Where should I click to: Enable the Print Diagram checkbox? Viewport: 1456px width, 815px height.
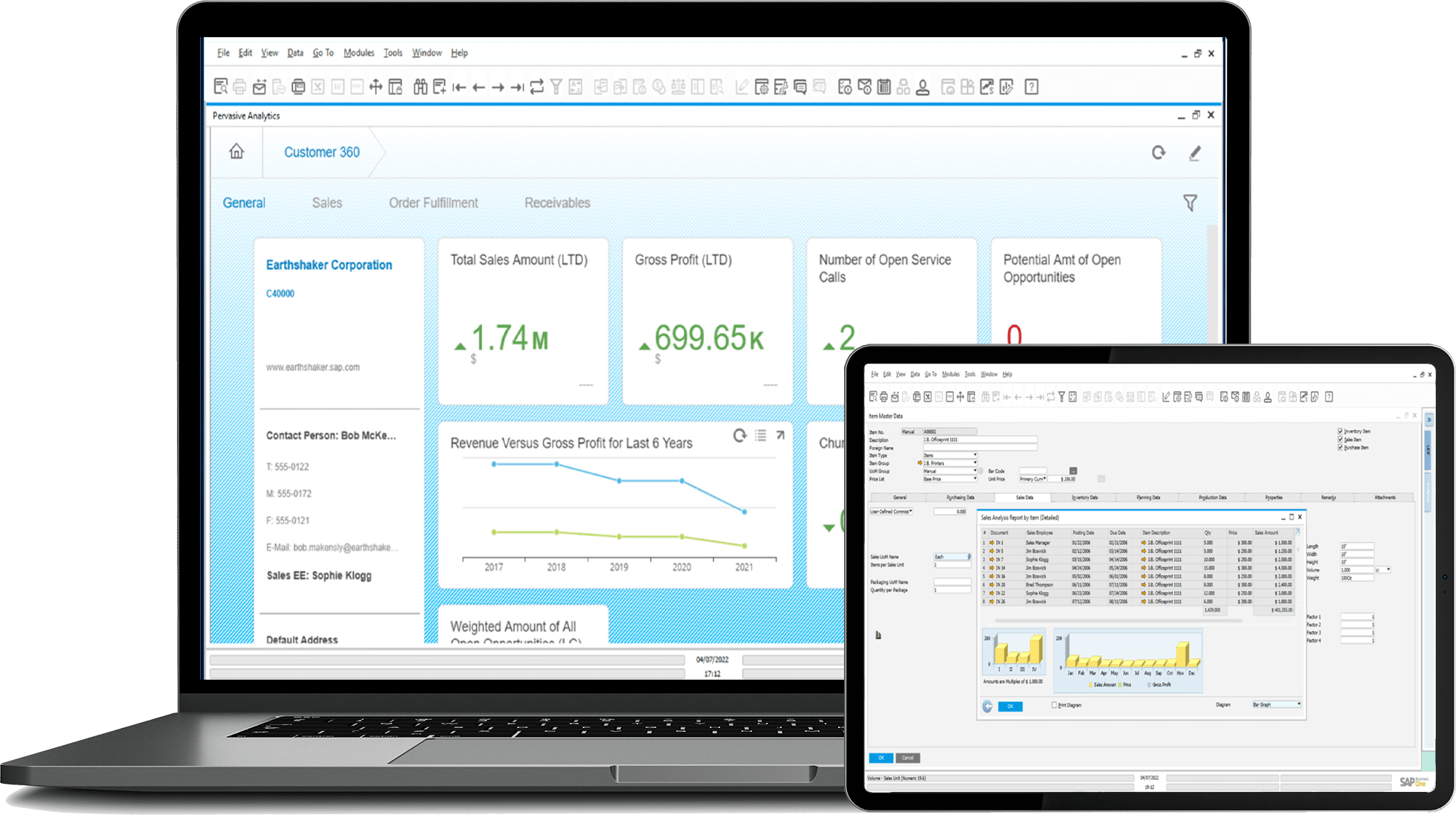click(1054, 705)
